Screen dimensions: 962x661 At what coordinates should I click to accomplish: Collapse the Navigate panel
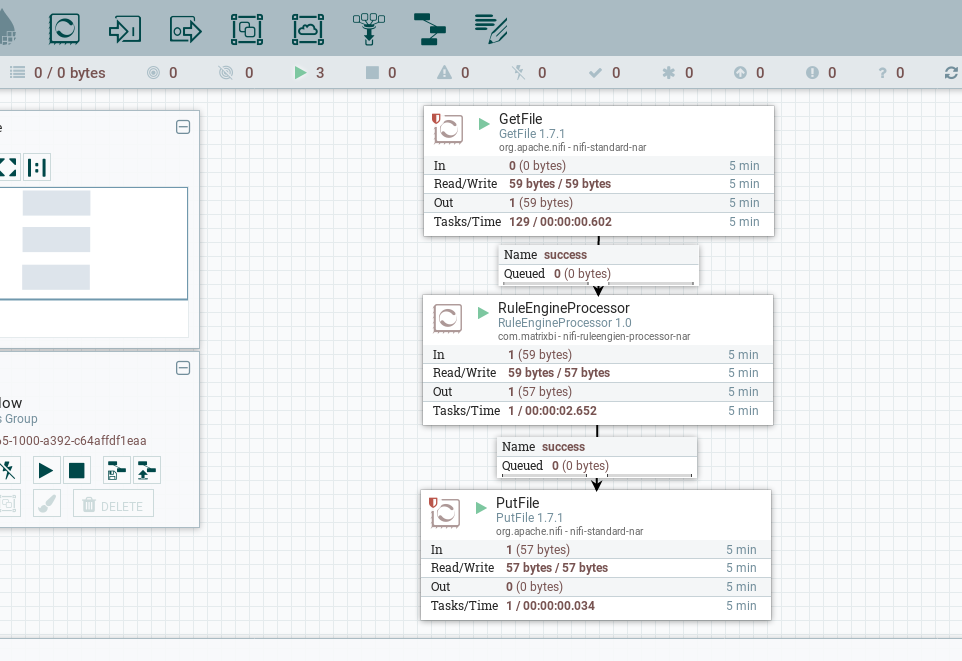point(183,127)
